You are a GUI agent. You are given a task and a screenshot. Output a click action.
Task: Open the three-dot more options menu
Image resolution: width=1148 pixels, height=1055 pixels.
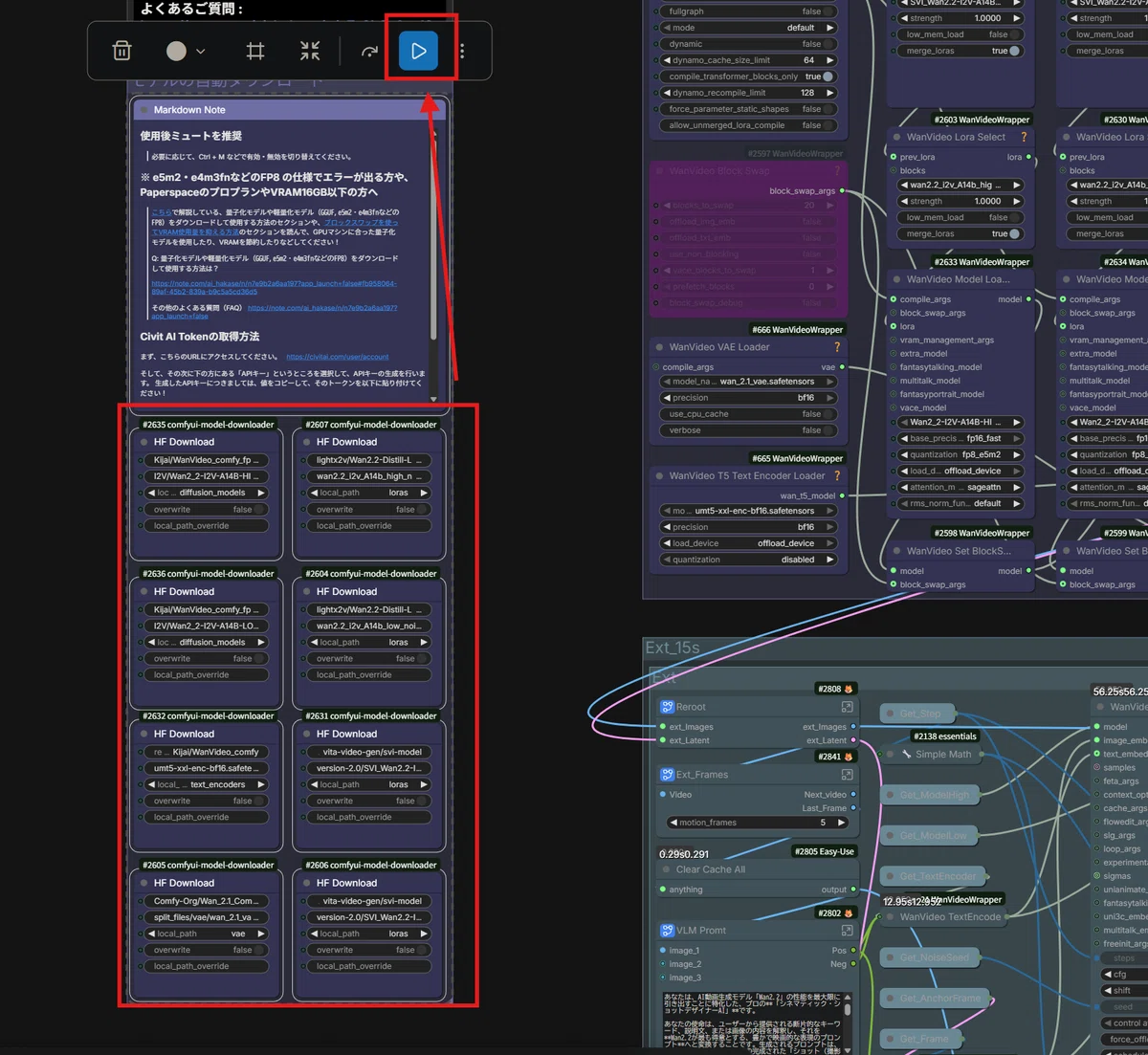462,51
